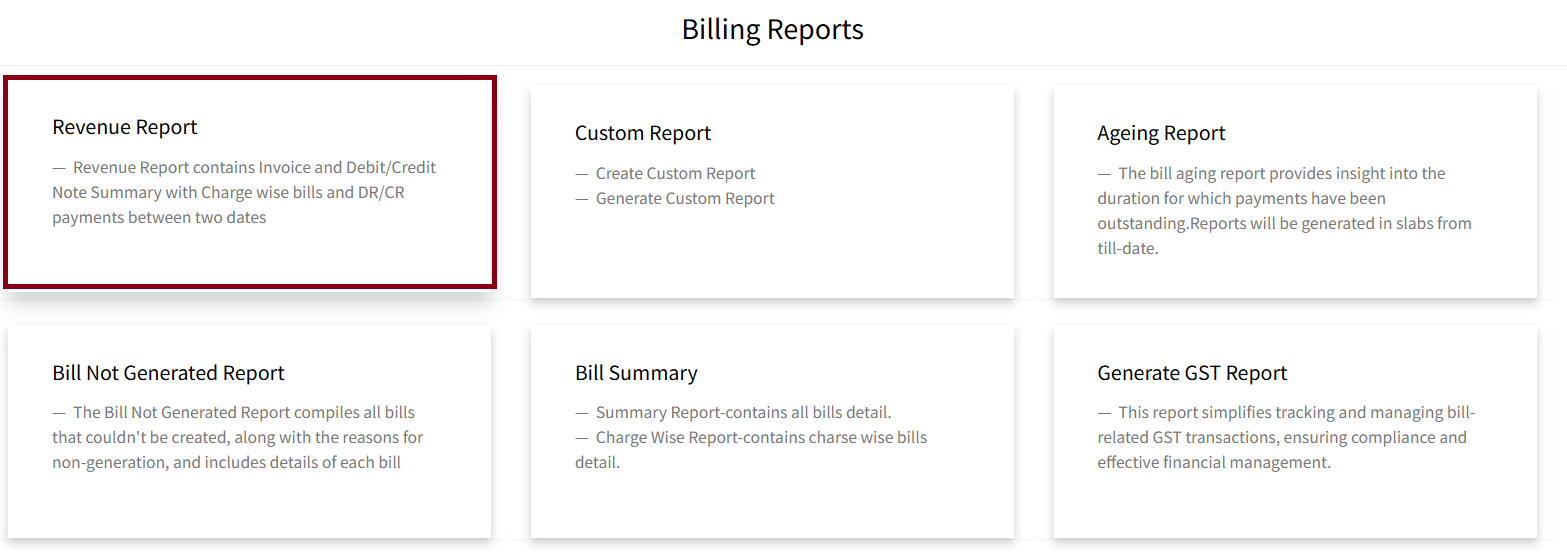Click Bill Not Generated Report description text
1567x552 pixels.
[x=237, y=437]
